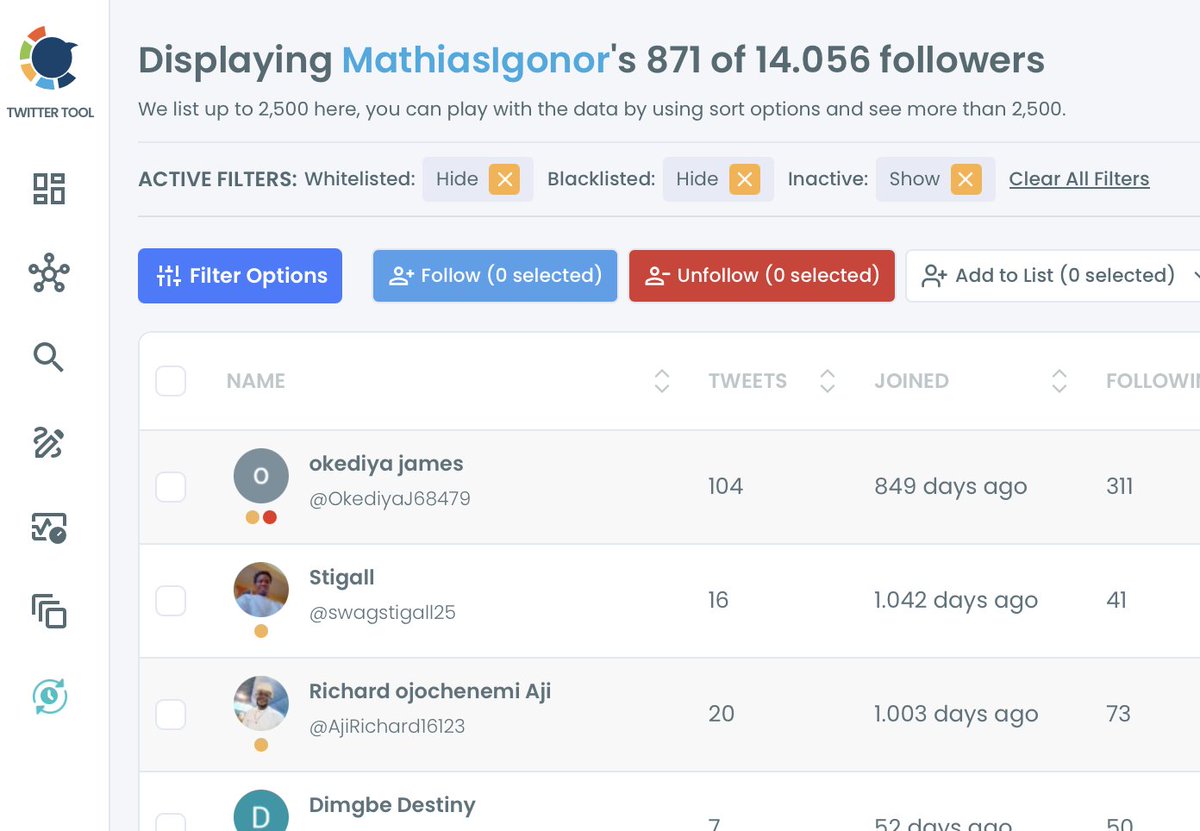The width and height of the screenshot is (1200, 831).
Task: Sort by the JOINED column arrows
Action: 1060,381
